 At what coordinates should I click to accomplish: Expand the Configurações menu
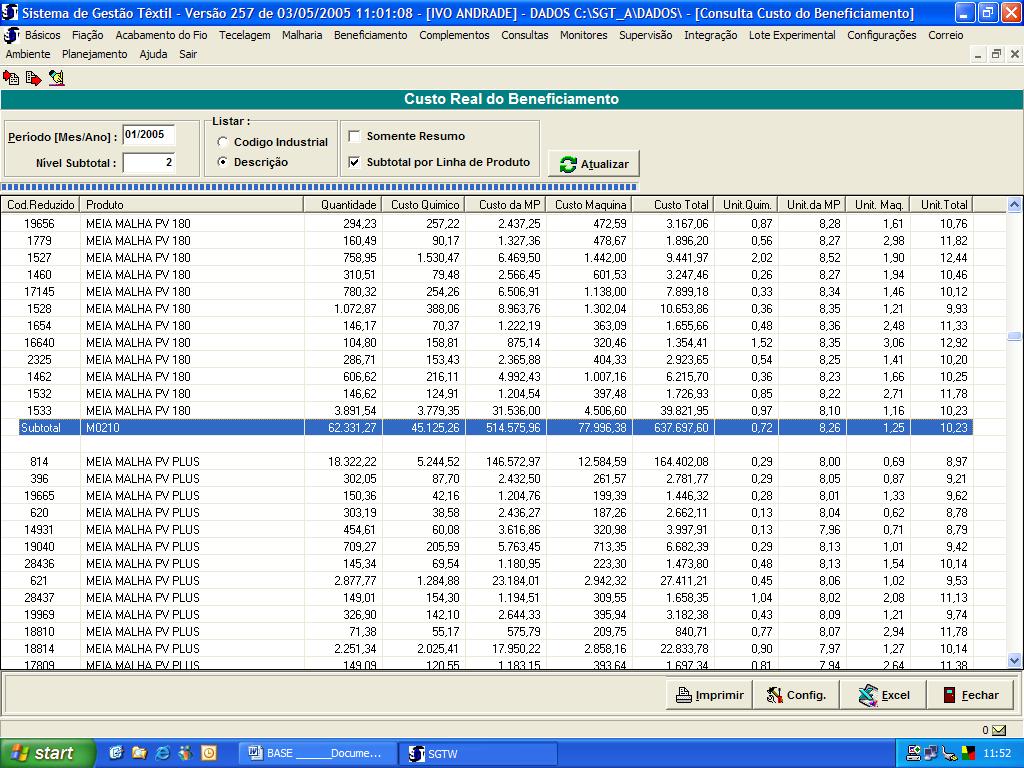pos(881,35)
